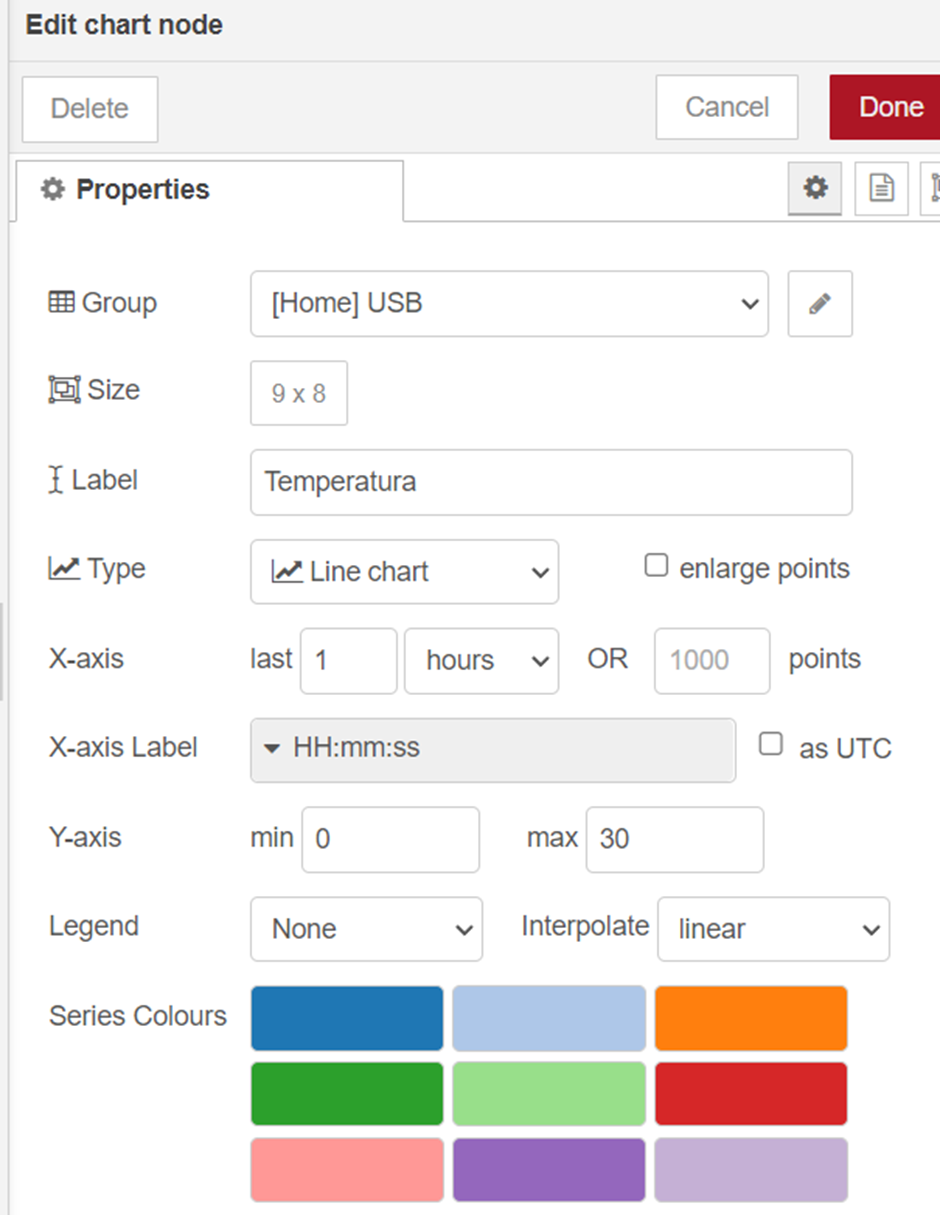Open the Legend dropdown set to None
The width and height of the screenshot is (940, 1215).
[x=366, y=929]
